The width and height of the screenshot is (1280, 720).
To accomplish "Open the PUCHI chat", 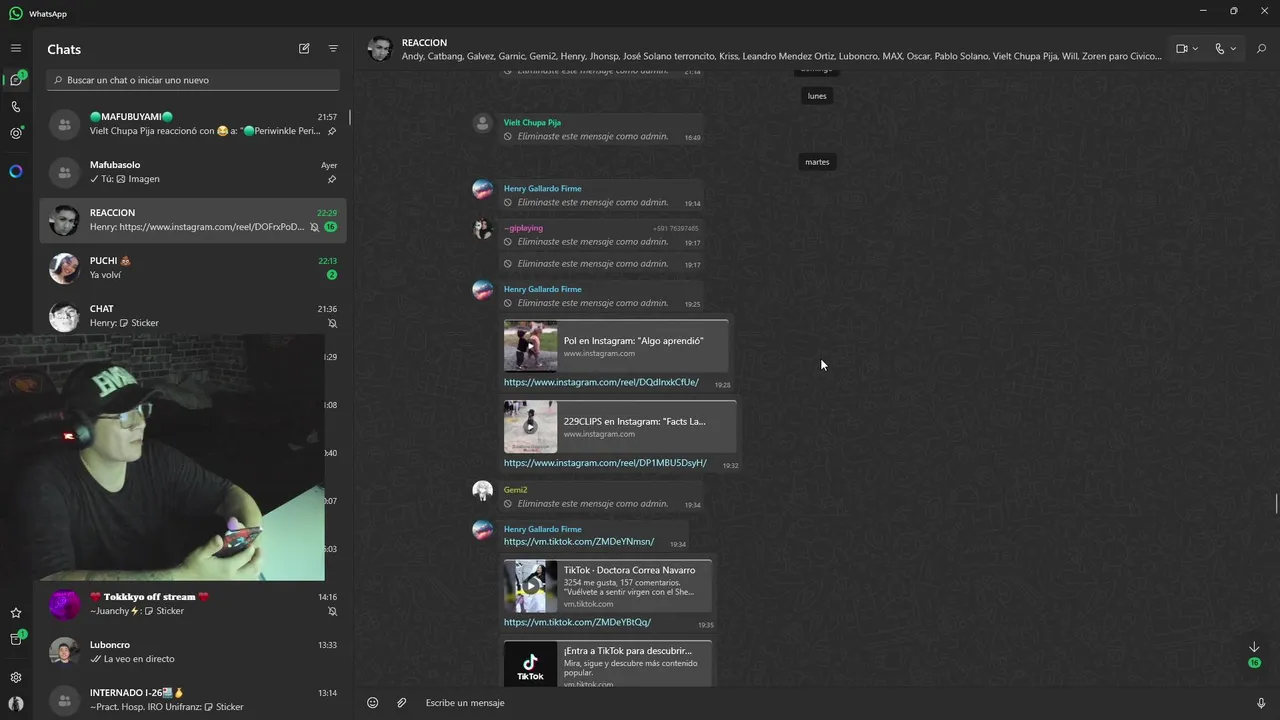I will (193, 268).
